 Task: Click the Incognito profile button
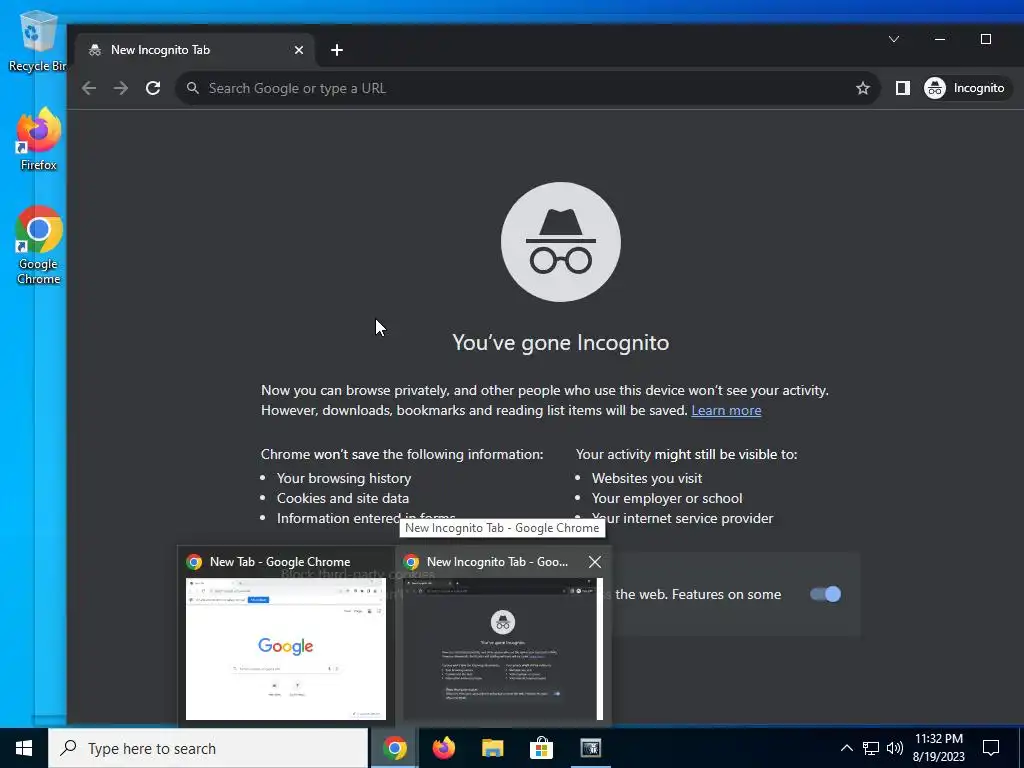[965, 88]
